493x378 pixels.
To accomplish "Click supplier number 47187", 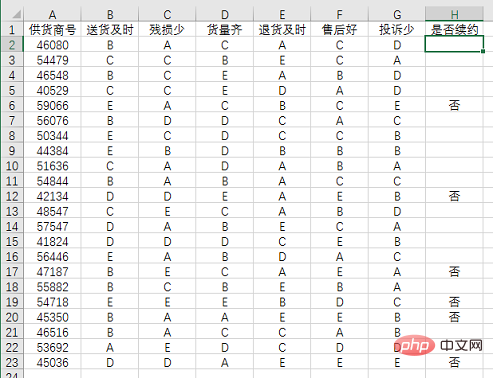I will [x=52, y=272].
